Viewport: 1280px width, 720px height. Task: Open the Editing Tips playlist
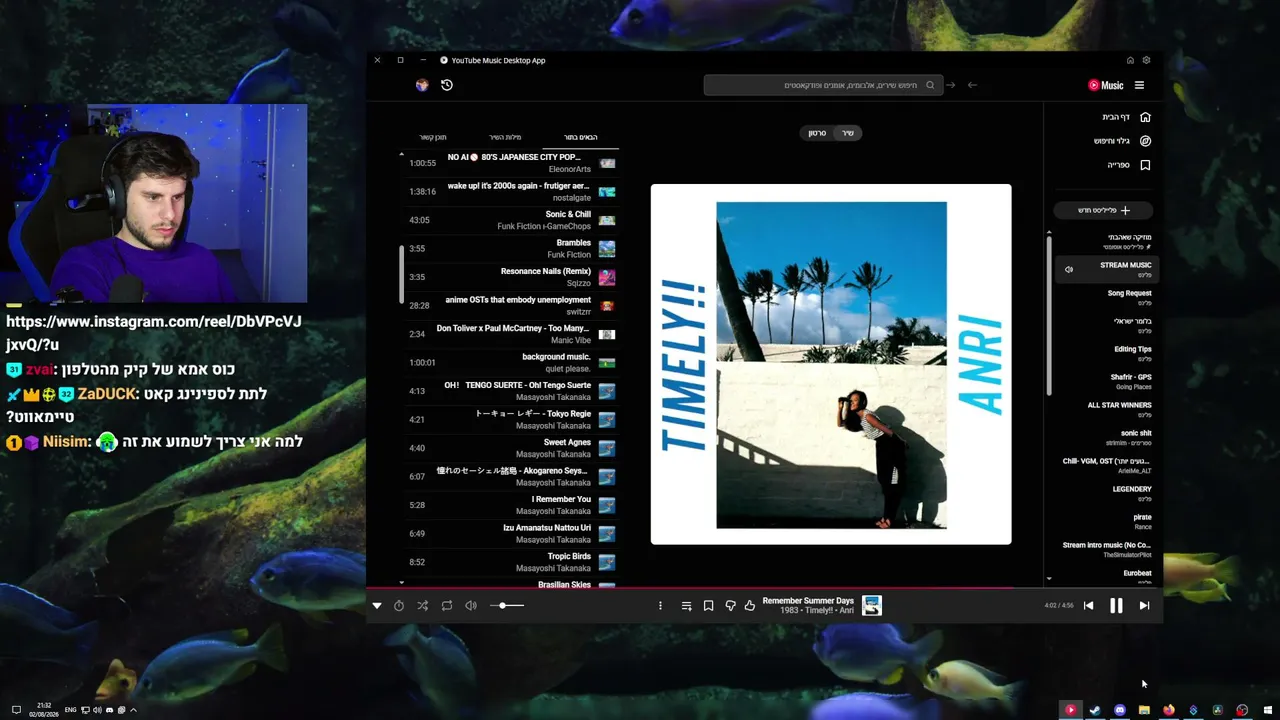click(x=1105, y=353)
